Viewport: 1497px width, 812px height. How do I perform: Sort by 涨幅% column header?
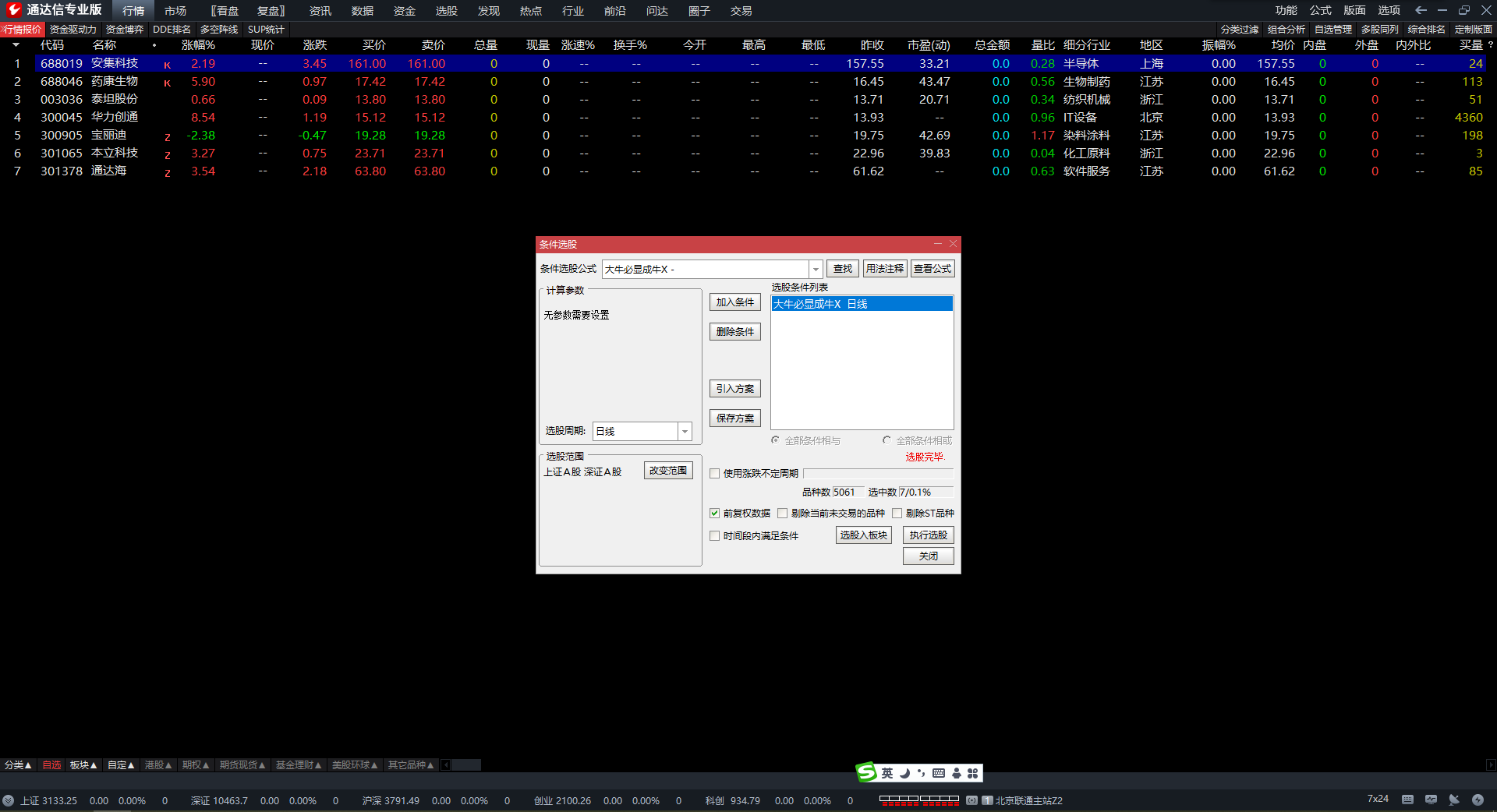[x=198, y=45]
